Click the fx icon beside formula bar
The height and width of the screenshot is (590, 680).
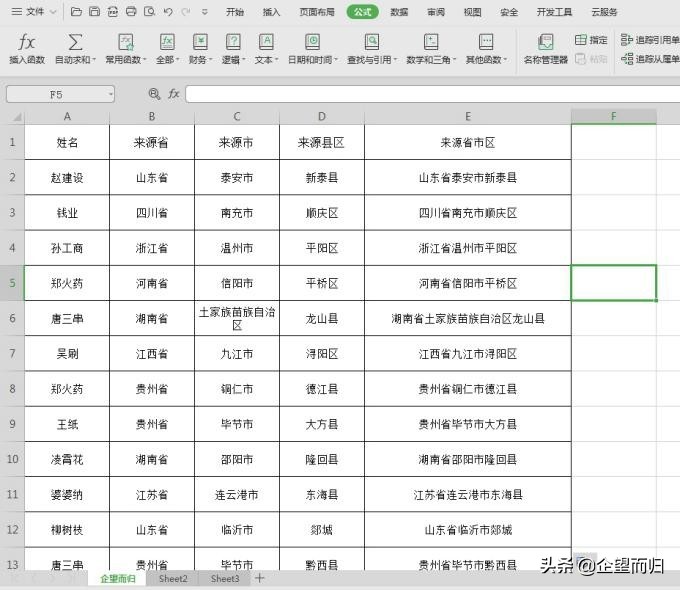click(x=173, y=94)
